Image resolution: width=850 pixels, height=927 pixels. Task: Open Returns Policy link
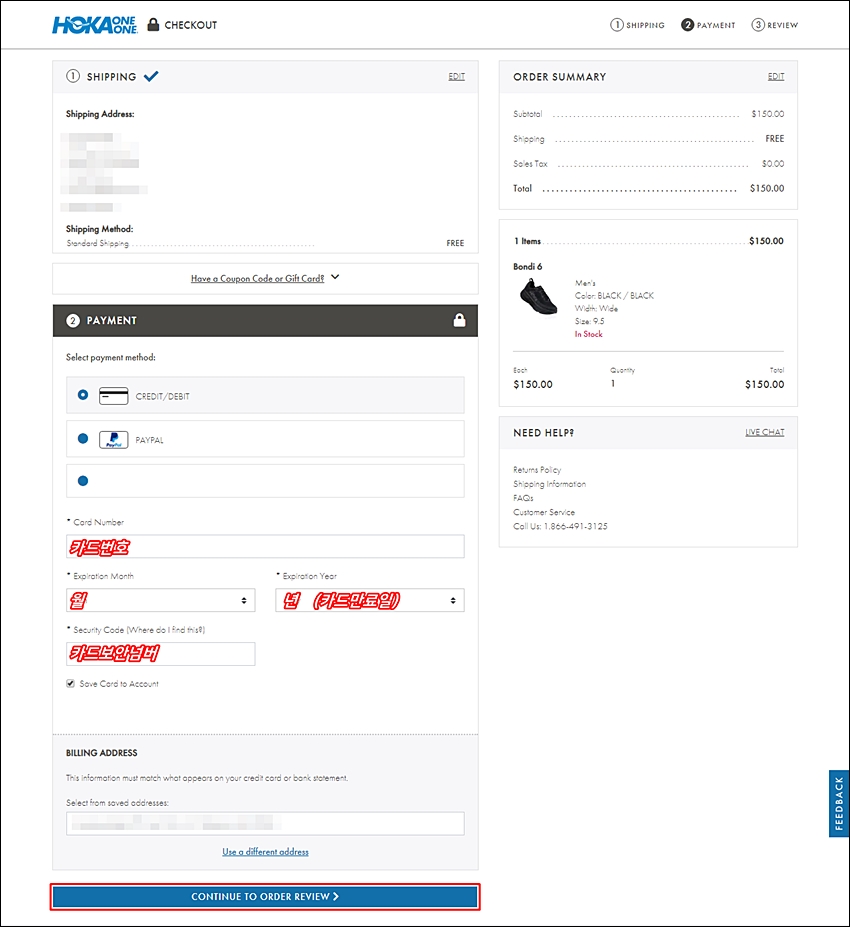tap(537, 470)
